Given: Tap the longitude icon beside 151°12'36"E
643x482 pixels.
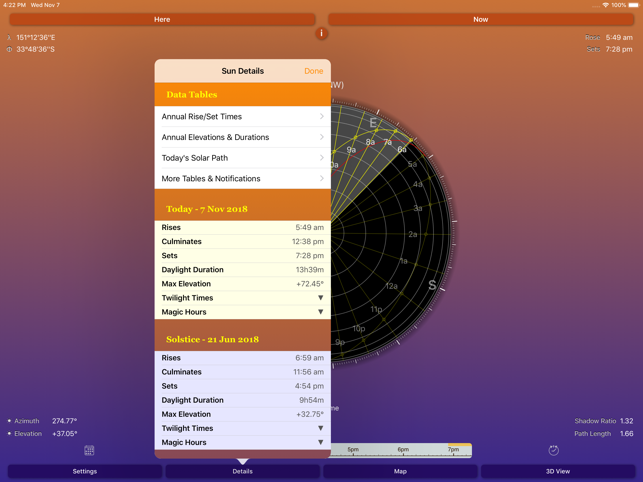Looking at the screenshot, I should (9, 38).
